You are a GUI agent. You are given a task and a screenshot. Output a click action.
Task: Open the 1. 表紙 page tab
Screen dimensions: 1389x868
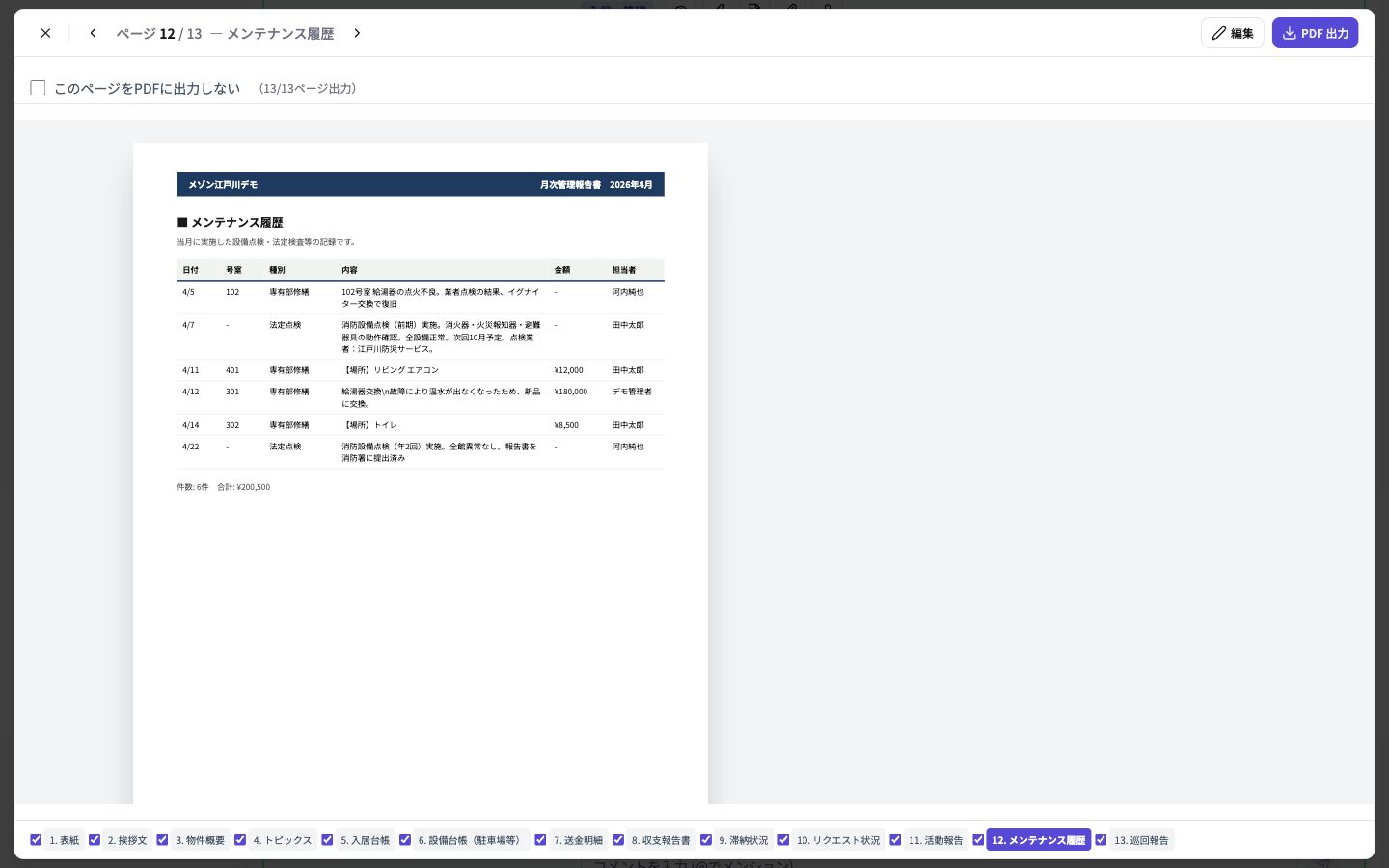(x=65, y=840)
